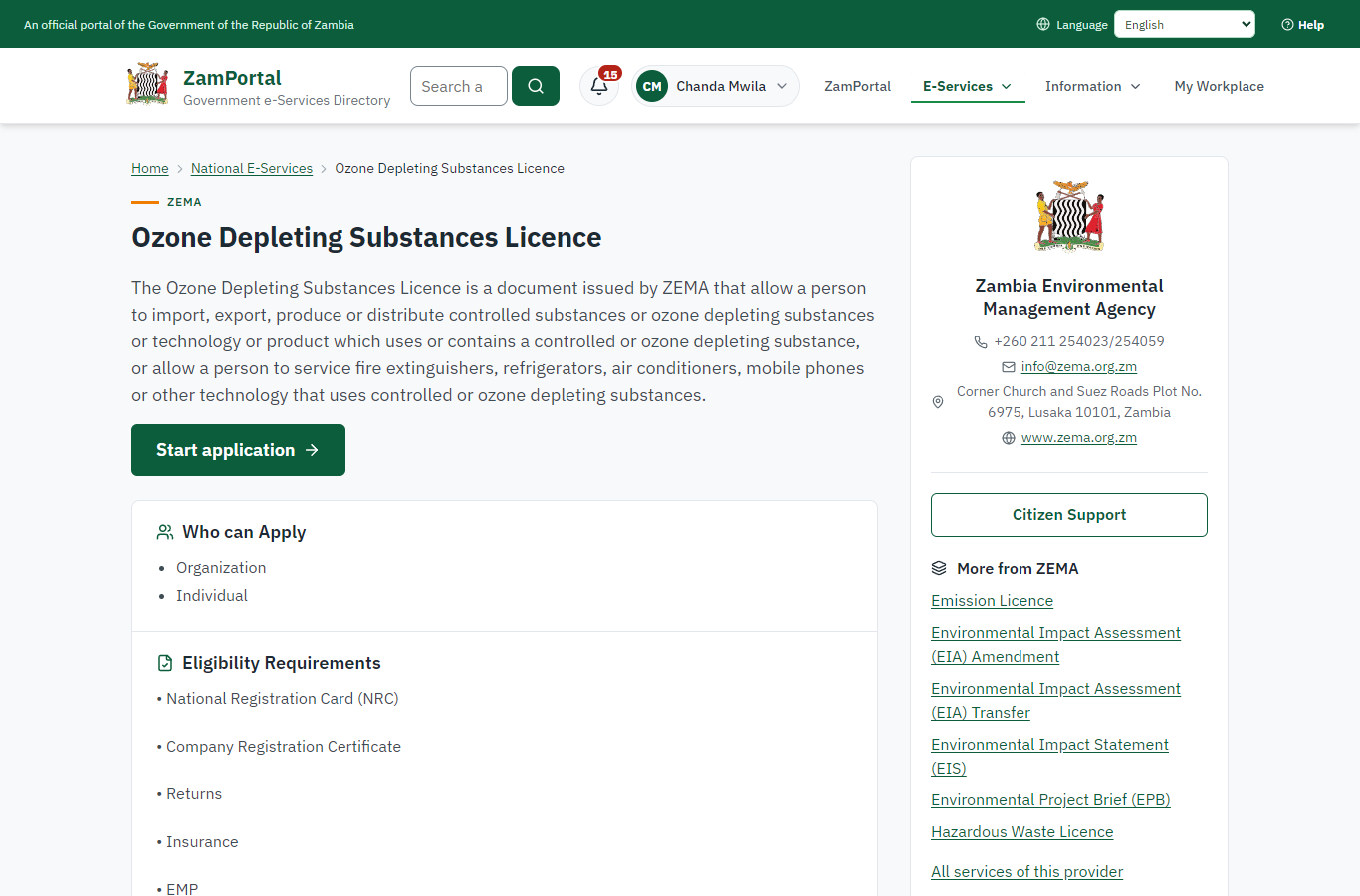Focus the search input field
The image size is (1360, 896).
click(459, 86)
